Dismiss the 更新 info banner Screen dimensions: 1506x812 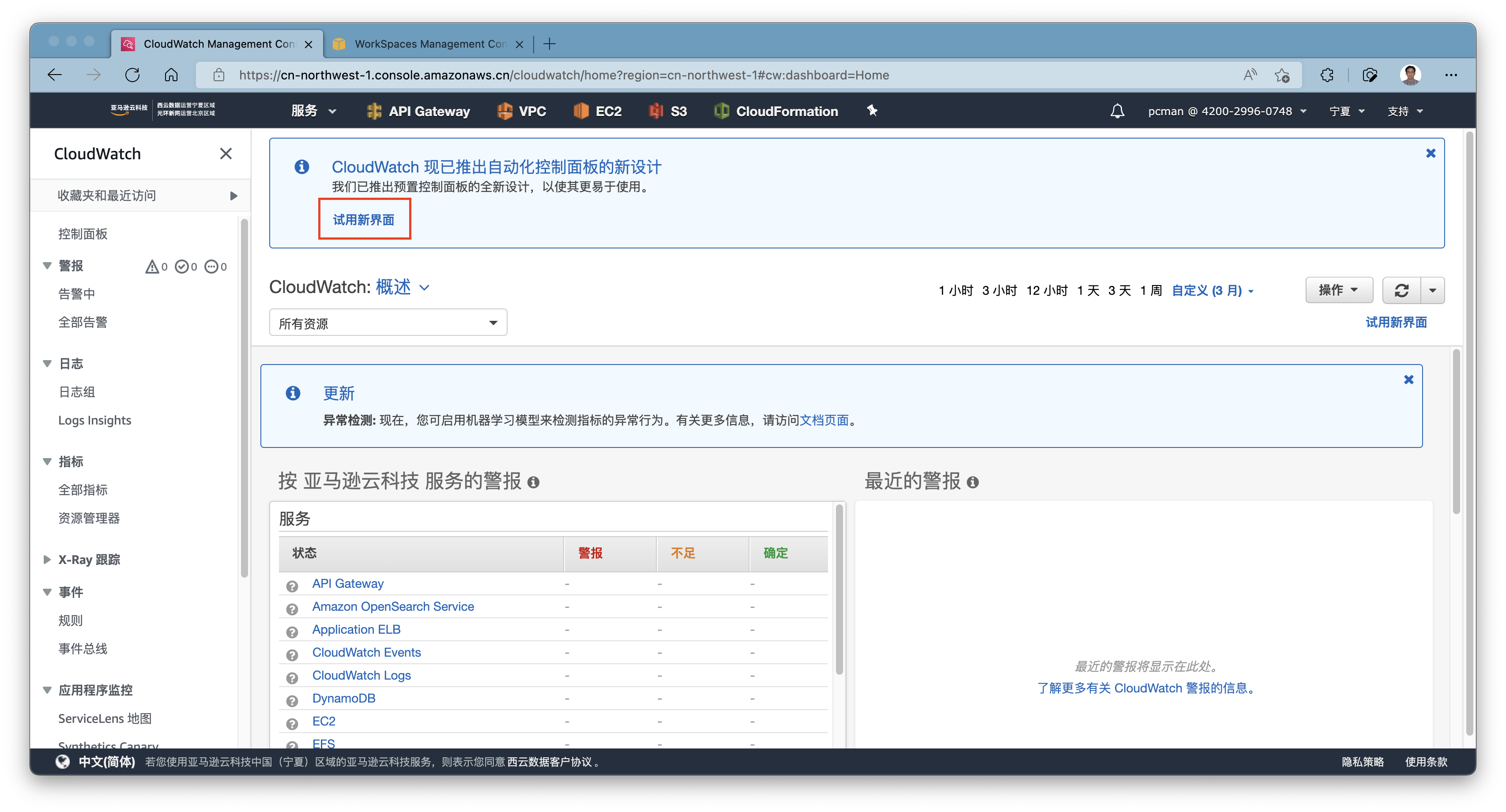click(x=1409, y=380)
